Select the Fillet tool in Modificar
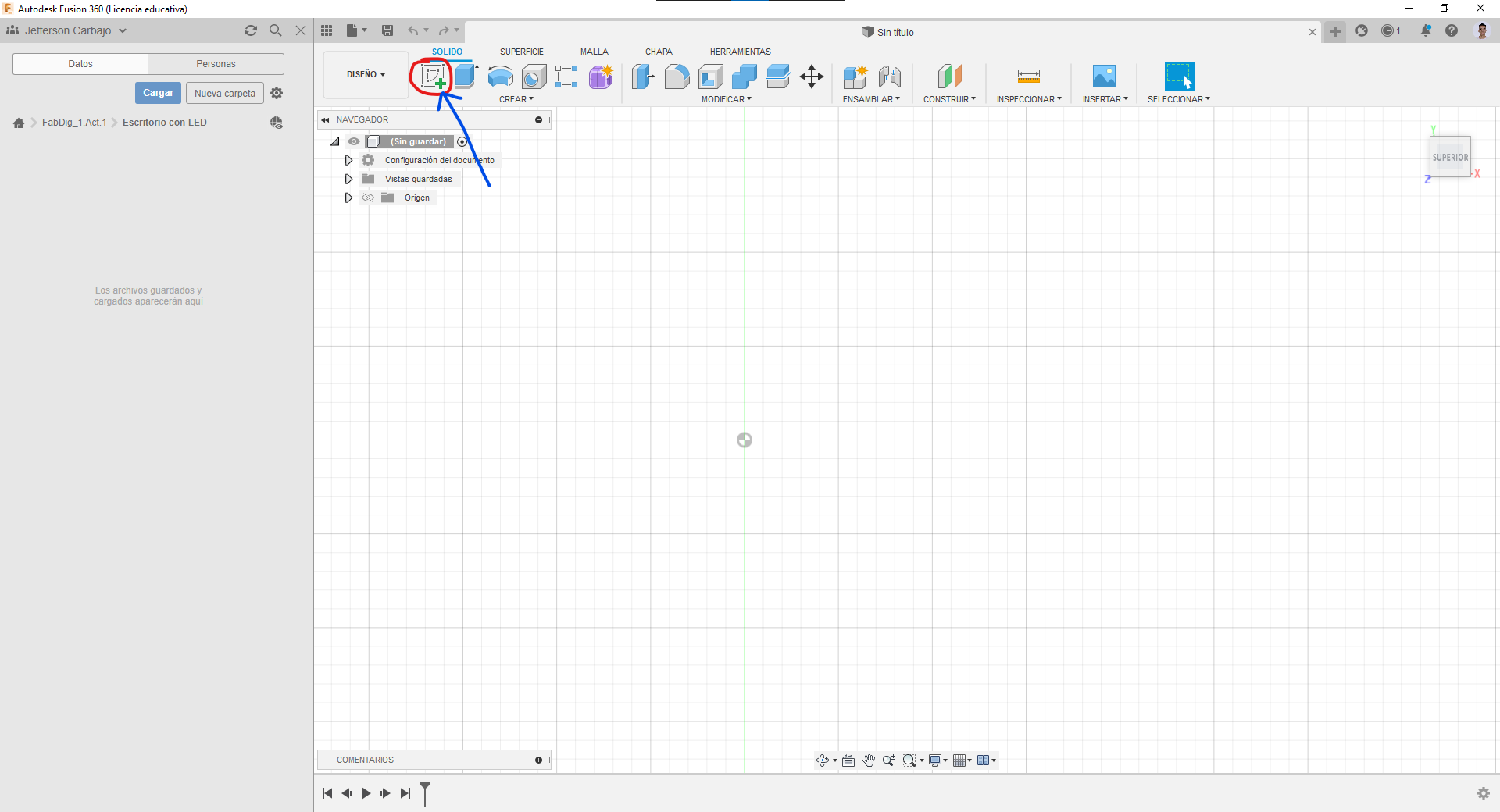The width and height of the screenshot is (1500, 812). pyautogui.click(x=677, y=77)
